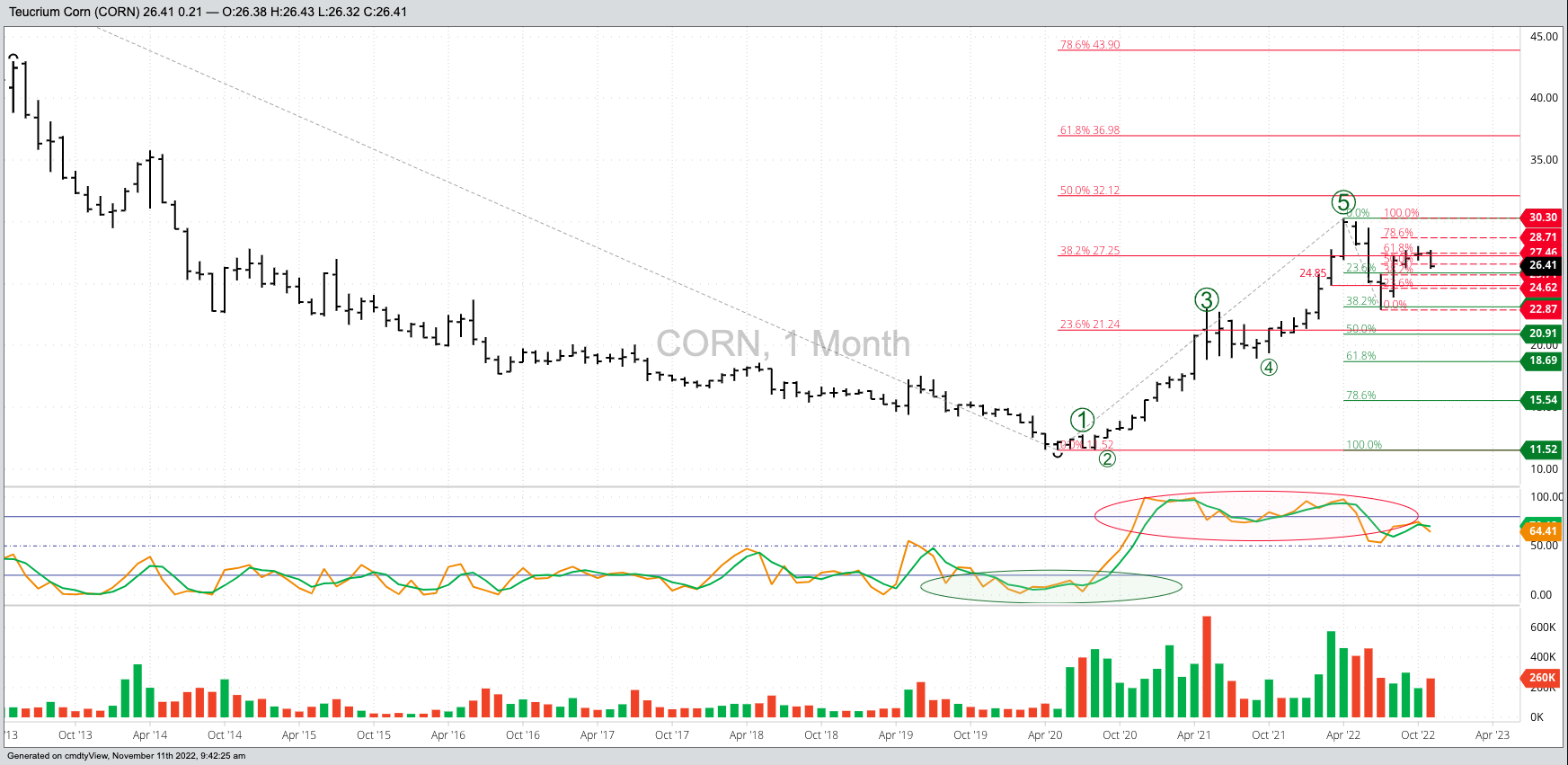Image resolution: width=1568 pixels, height=765 pixels.
Task: Click the 600K volume axis label
Action: [x=1543, y=627]
